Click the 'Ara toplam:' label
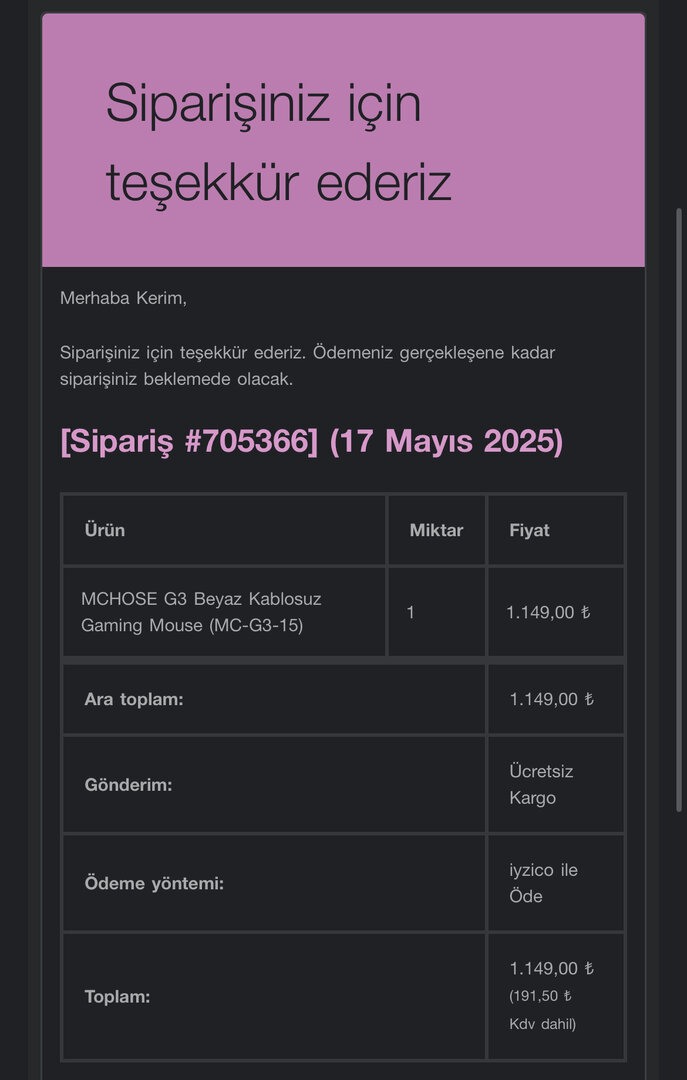 (x=134, y=699)
